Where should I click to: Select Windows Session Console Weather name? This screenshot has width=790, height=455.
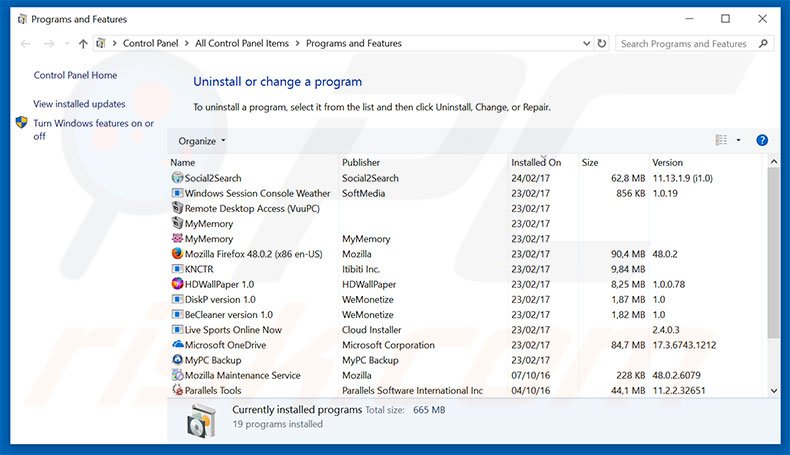[257, 193]
